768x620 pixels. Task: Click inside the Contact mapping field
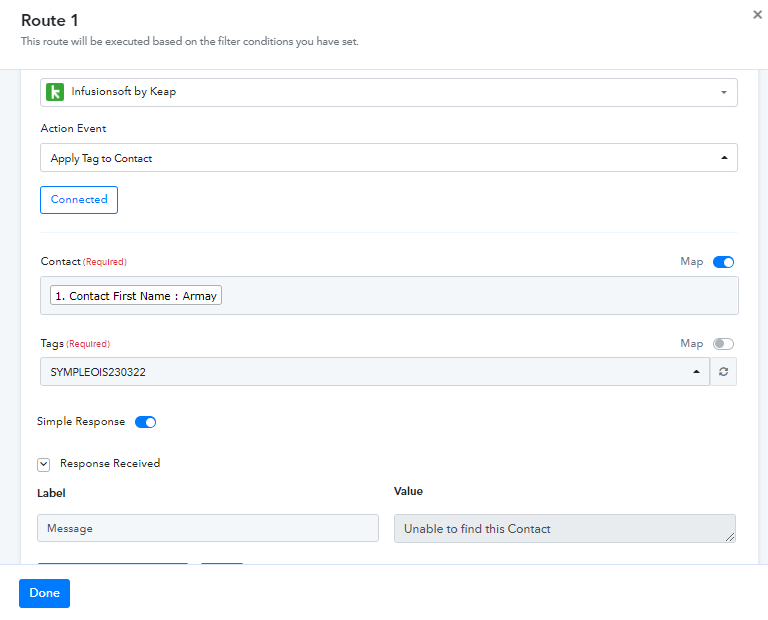coord(389,295)
